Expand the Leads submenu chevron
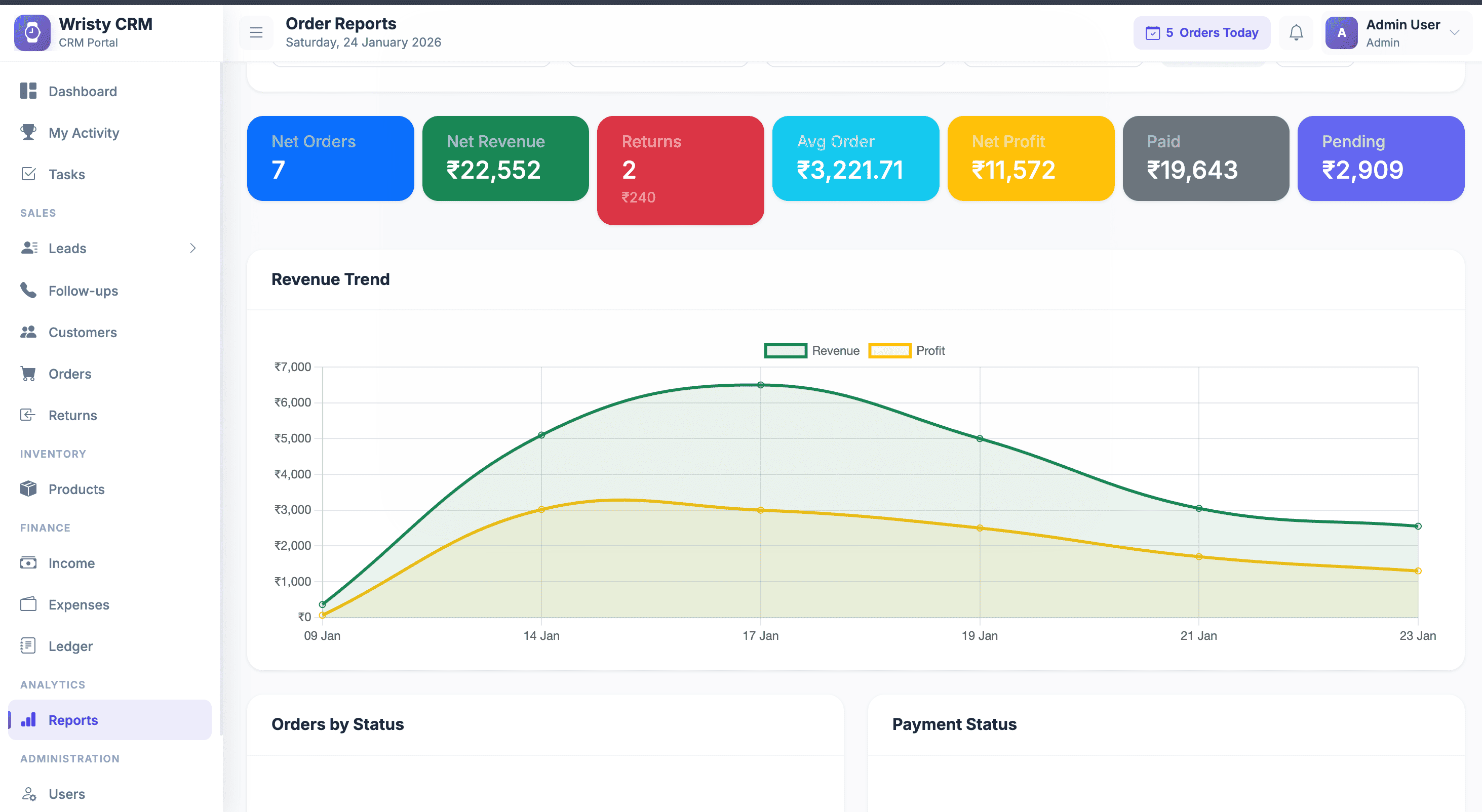This screenshot has width=1482, height=812. click(193, 248)
